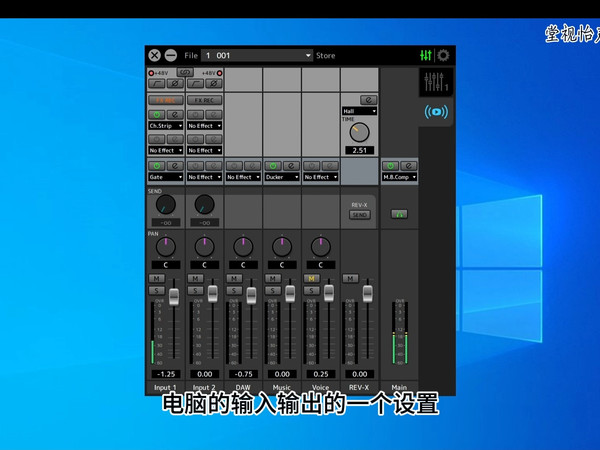This screenshot has height=450, width=600.
Task: Toggle Input 1 high-pass filter icon
Action: (157, 83)
